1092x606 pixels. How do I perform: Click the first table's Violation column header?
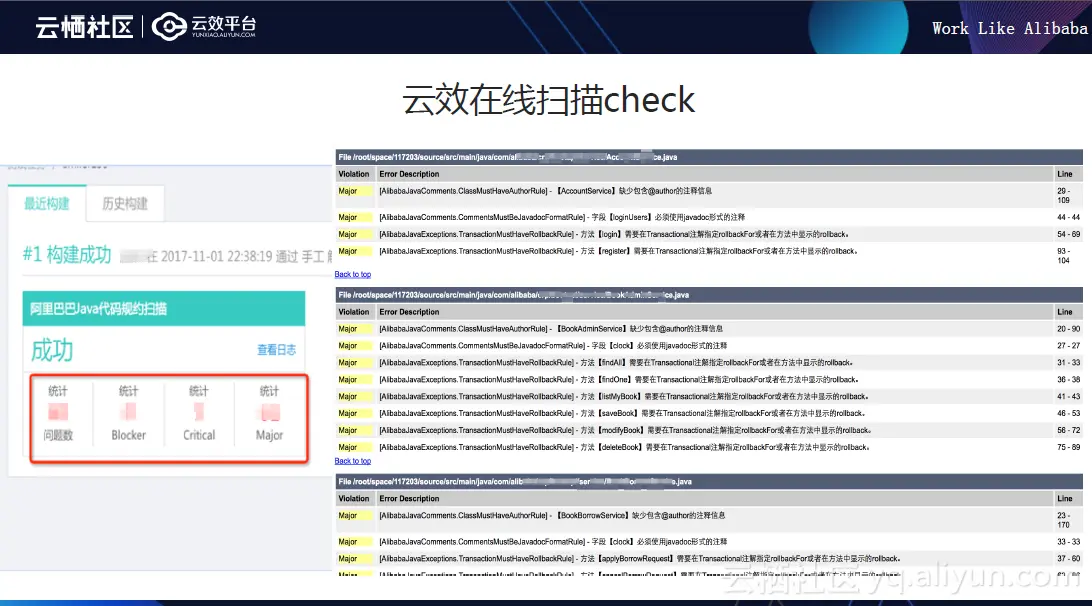coord(354,174)
